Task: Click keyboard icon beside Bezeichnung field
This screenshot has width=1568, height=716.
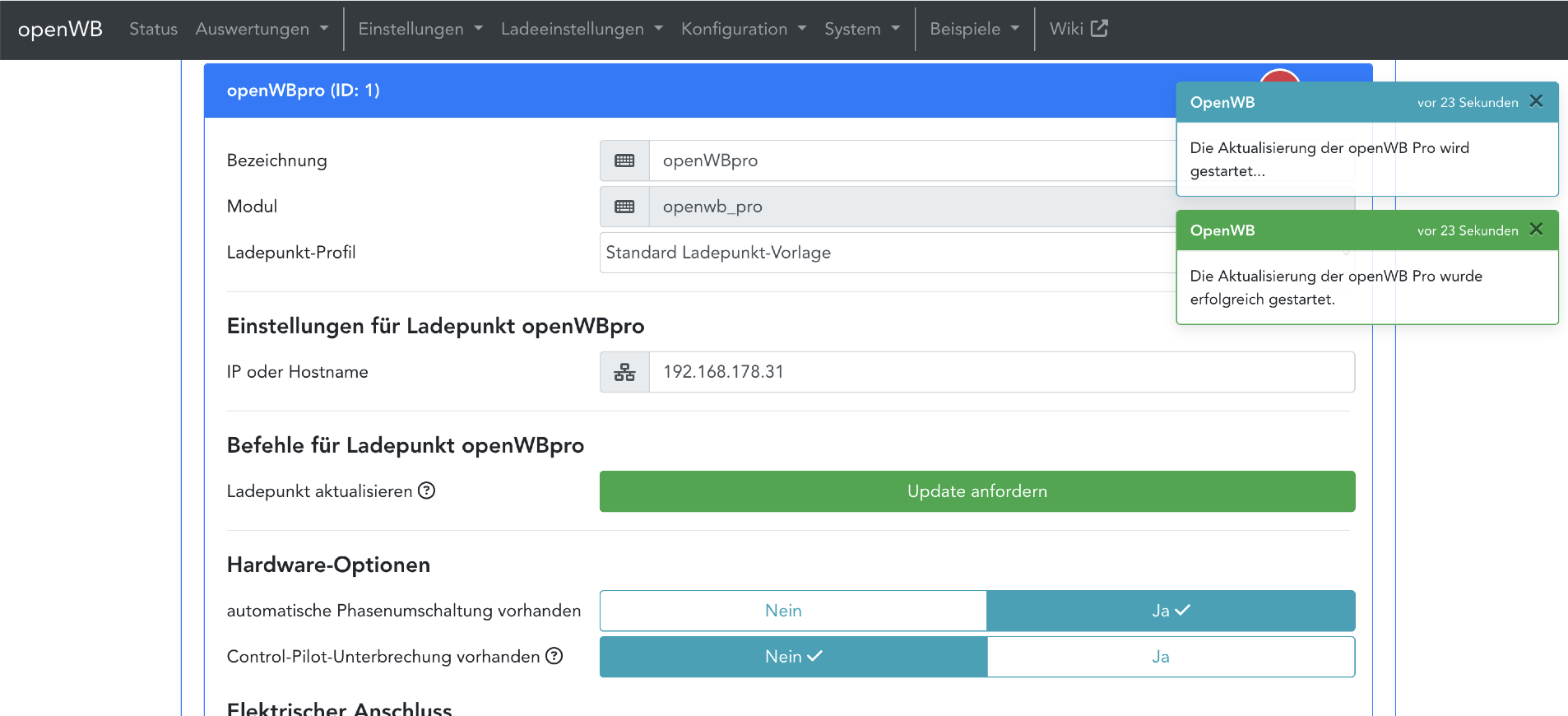Action: (624, 160)
